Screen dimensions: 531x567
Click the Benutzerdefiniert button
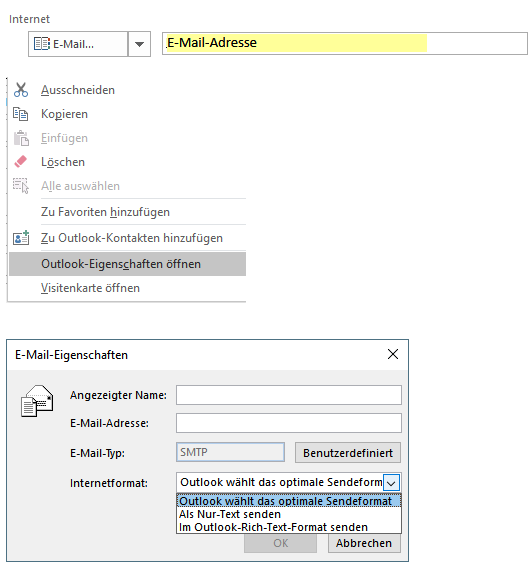click(348, 453)
